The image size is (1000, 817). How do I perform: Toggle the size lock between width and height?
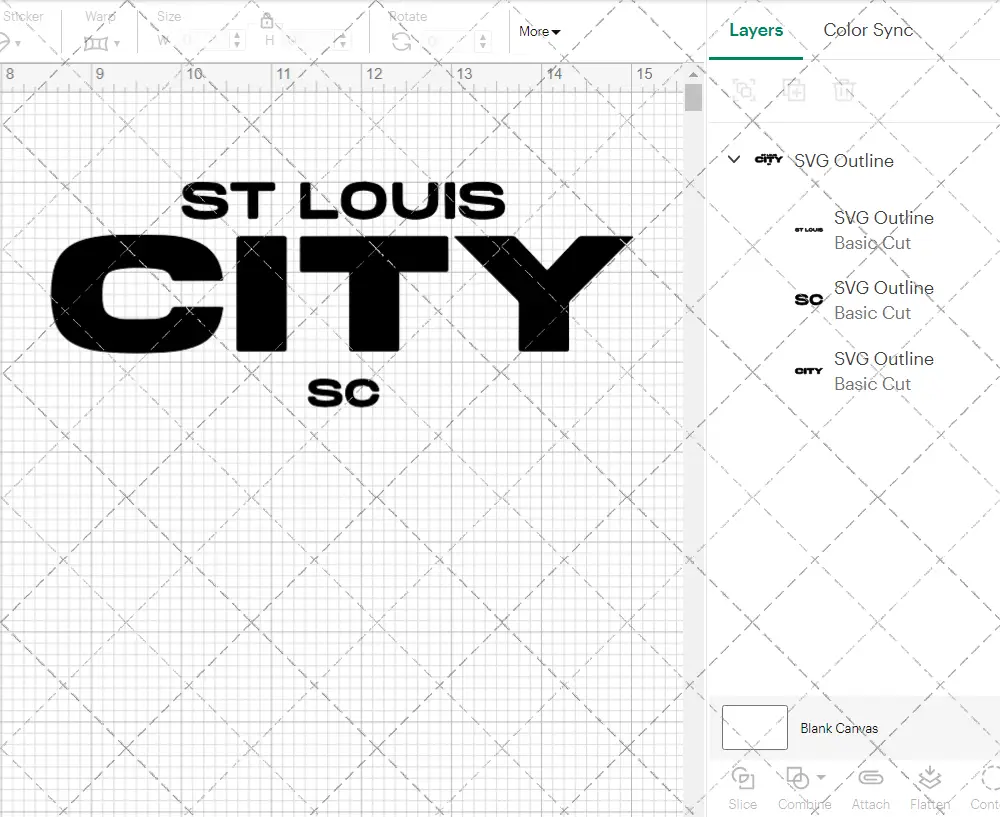click(x=268, y=20)
